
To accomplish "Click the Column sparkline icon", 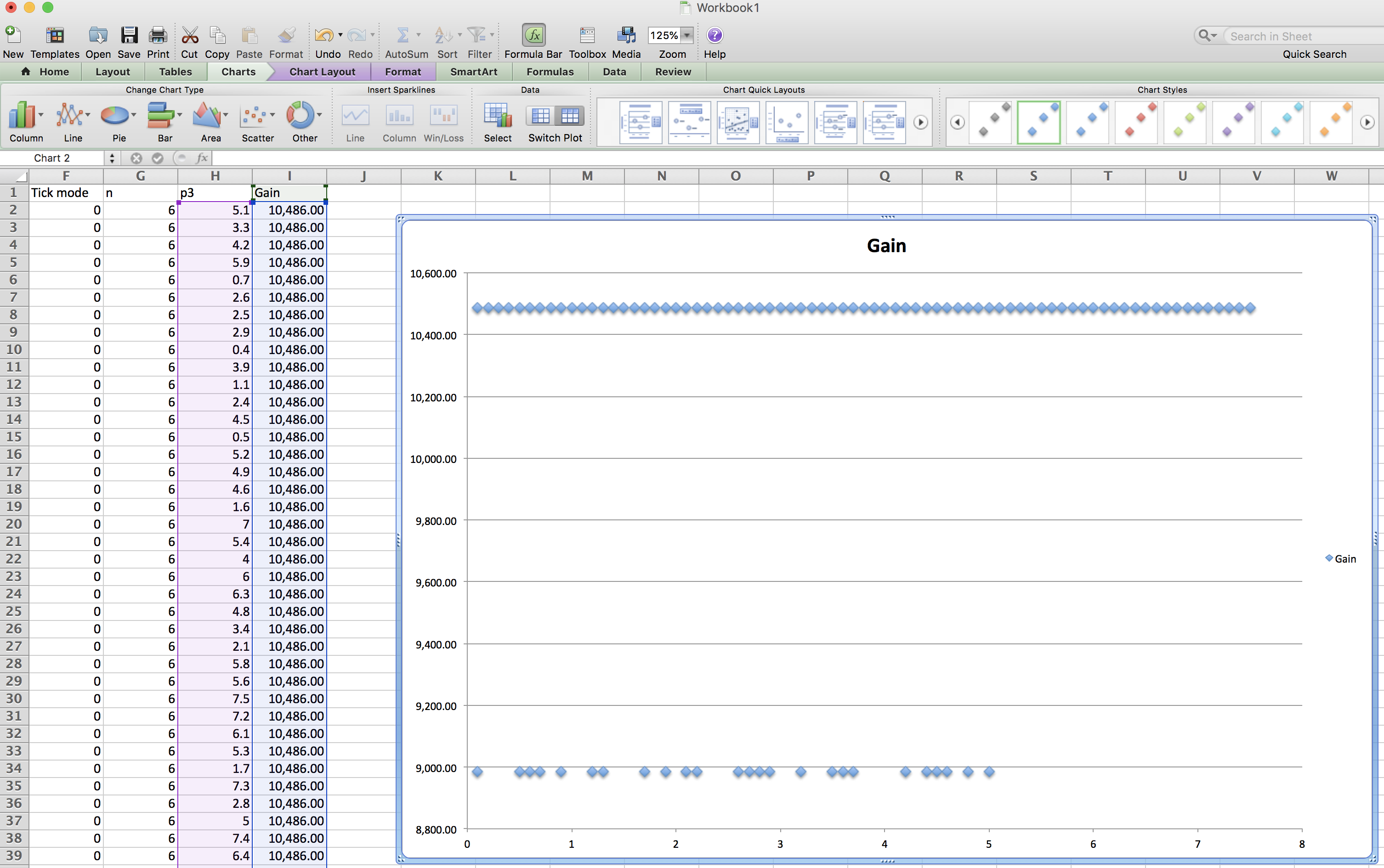I will coord(399,116).
